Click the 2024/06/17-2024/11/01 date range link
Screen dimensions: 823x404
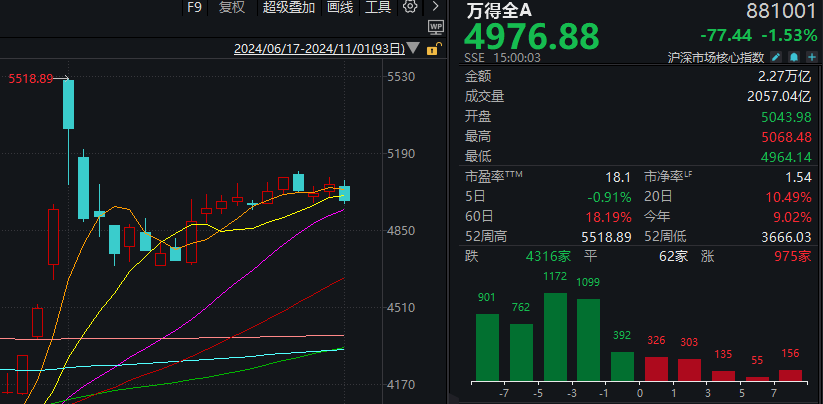pos(318,48)
